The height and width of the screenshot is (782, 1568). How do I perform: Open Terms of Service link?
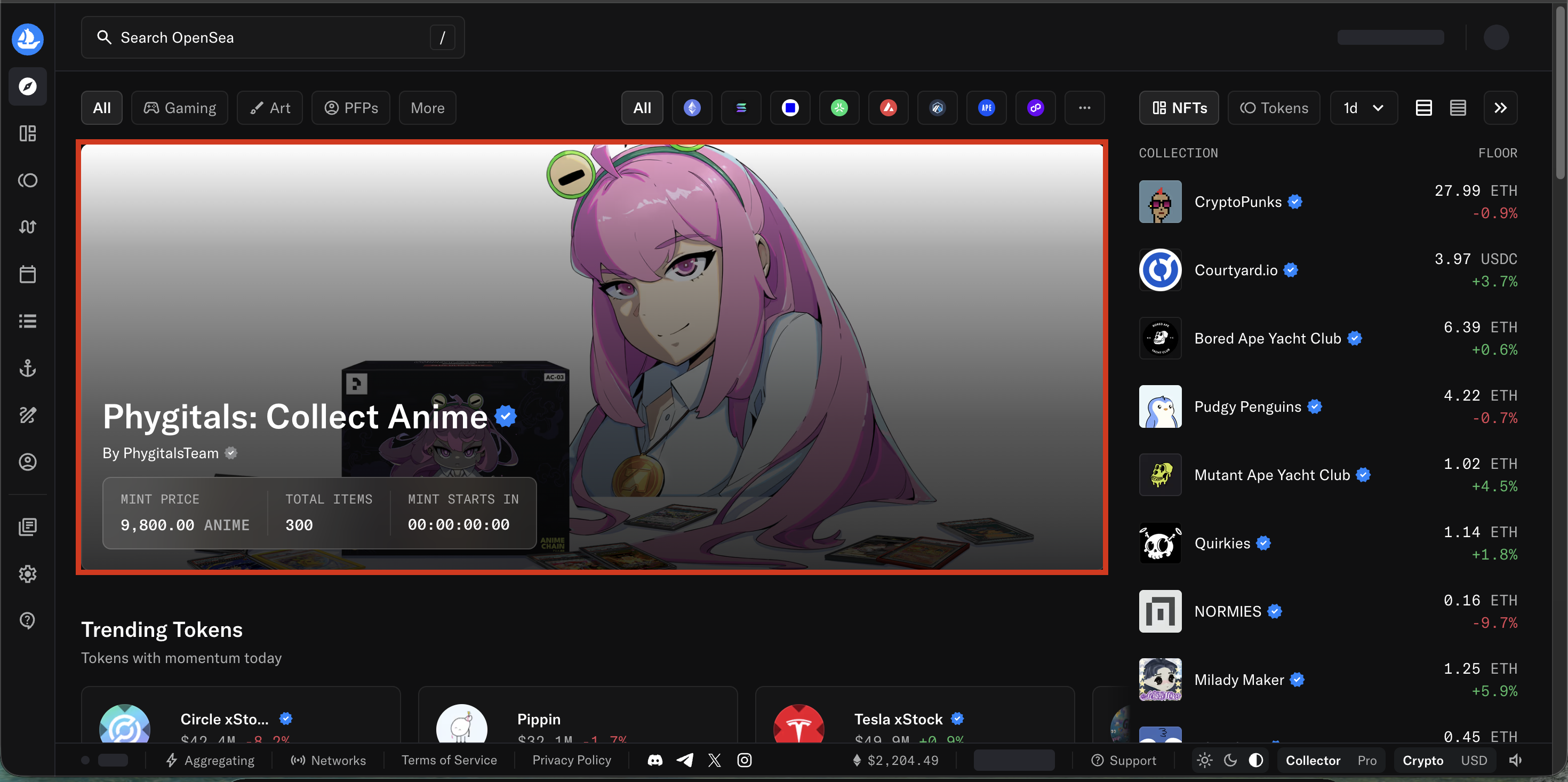(x=449, y=760)
